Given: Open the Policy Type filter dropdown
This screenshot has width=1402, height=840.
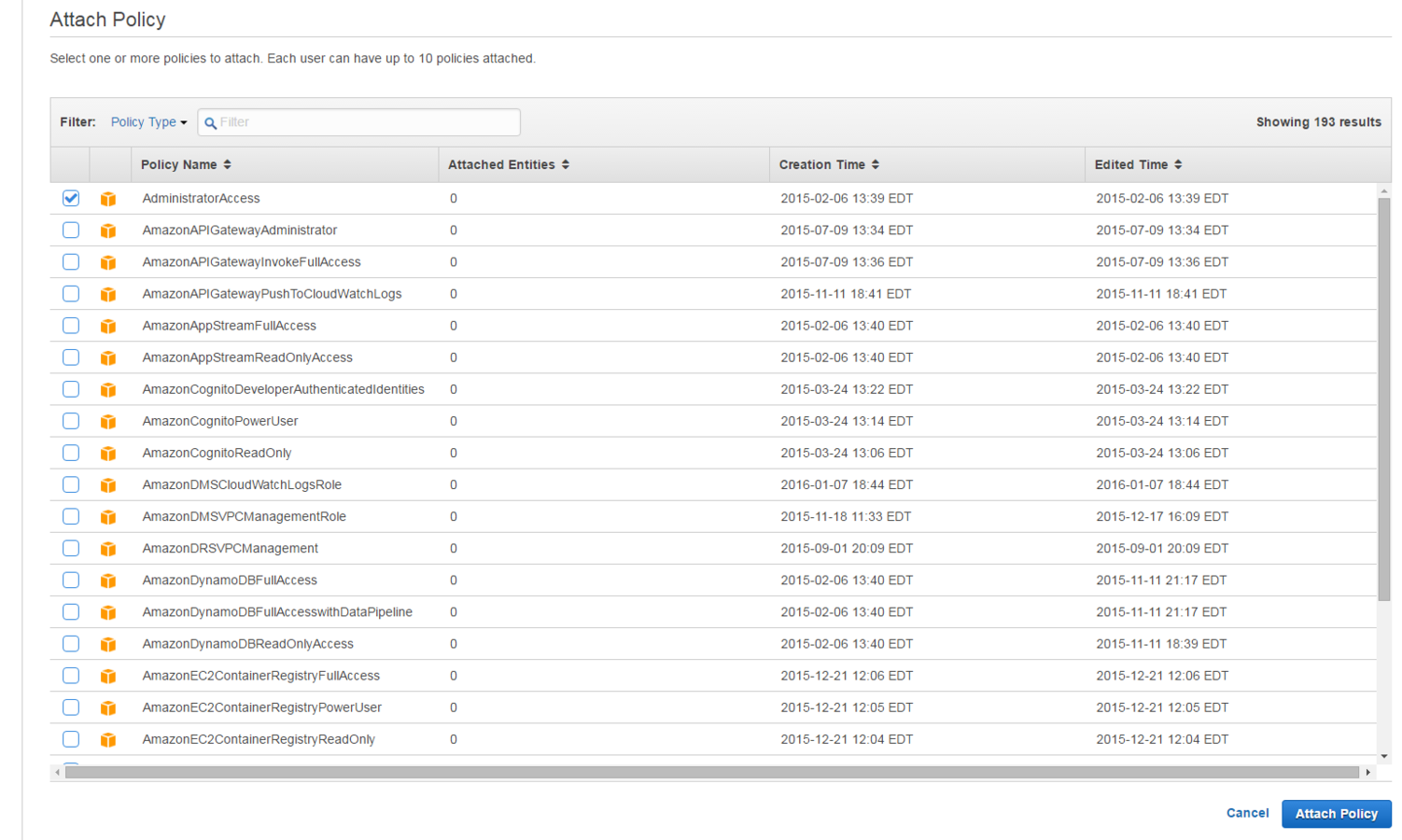Looking at the screenshot, I should pos(148,122).
